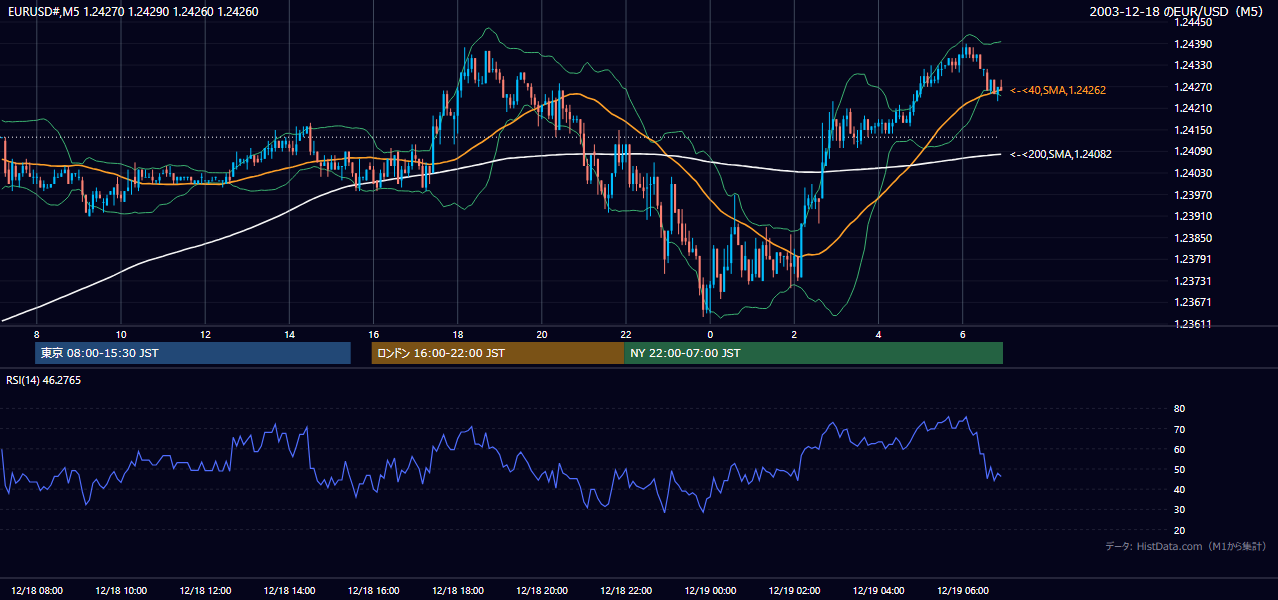
Task: Click RSI level 80 on scale
Action: click(1179, 409)
